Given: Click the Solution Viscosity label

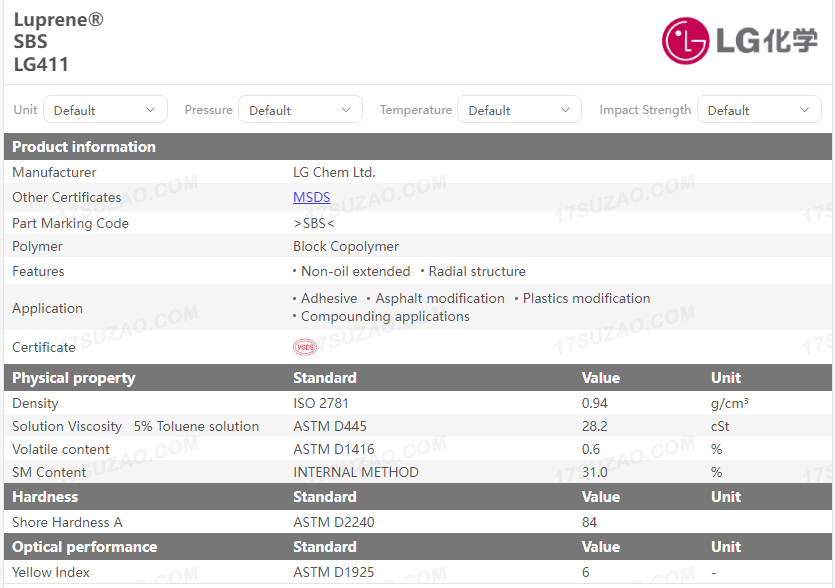Looking at the screenshot, I should pos(67,426).
